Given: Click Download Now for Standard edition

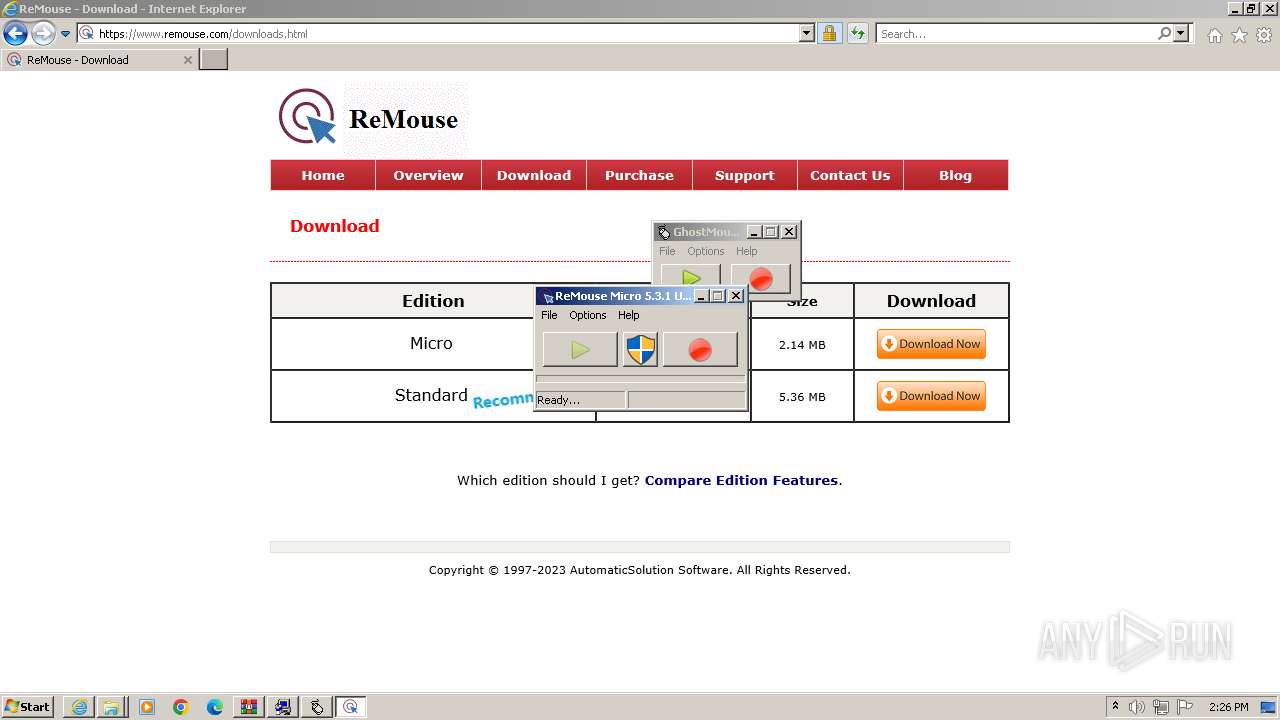Looking at the screenshot, I should (931, 396).
